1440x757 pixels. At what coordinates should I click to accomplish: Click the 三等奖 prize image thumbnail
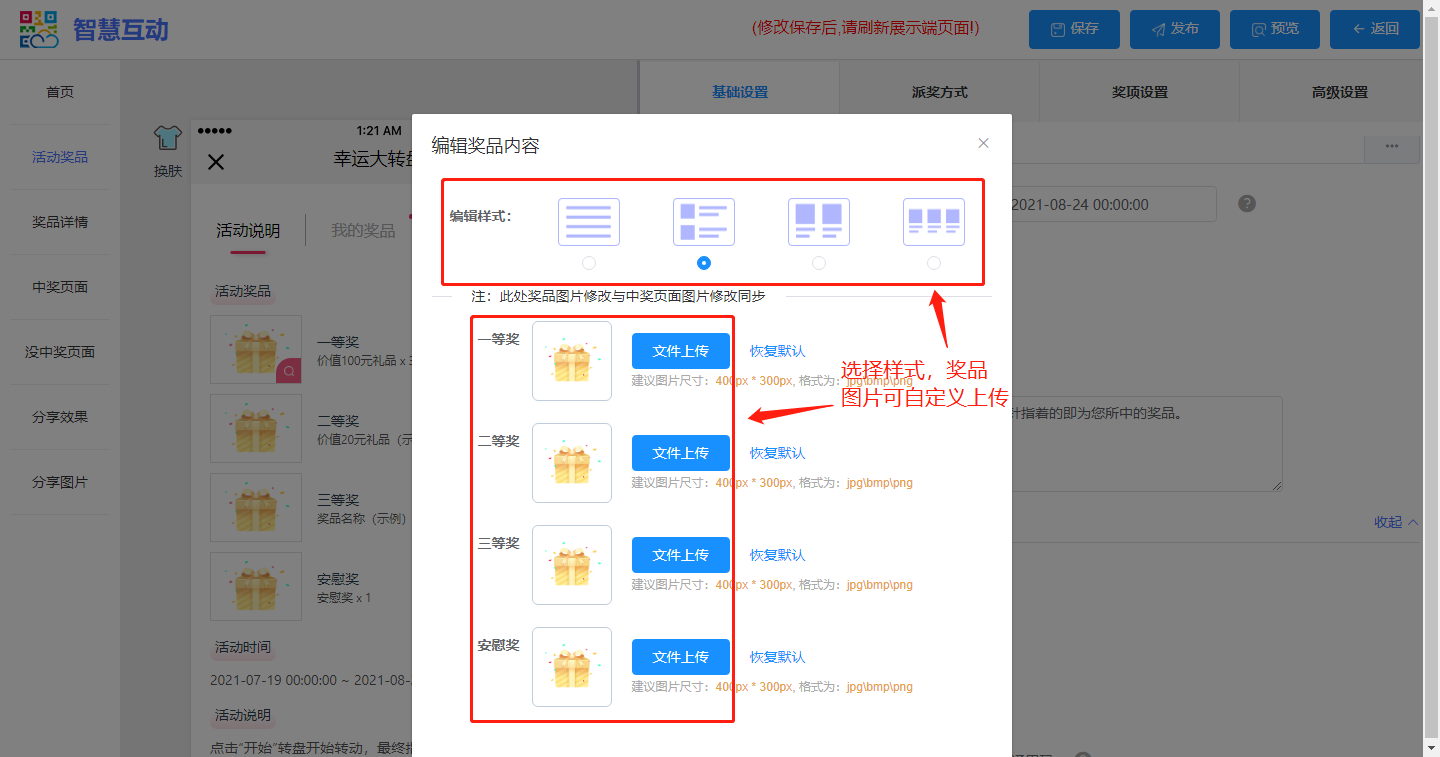(x=572, y=565)
